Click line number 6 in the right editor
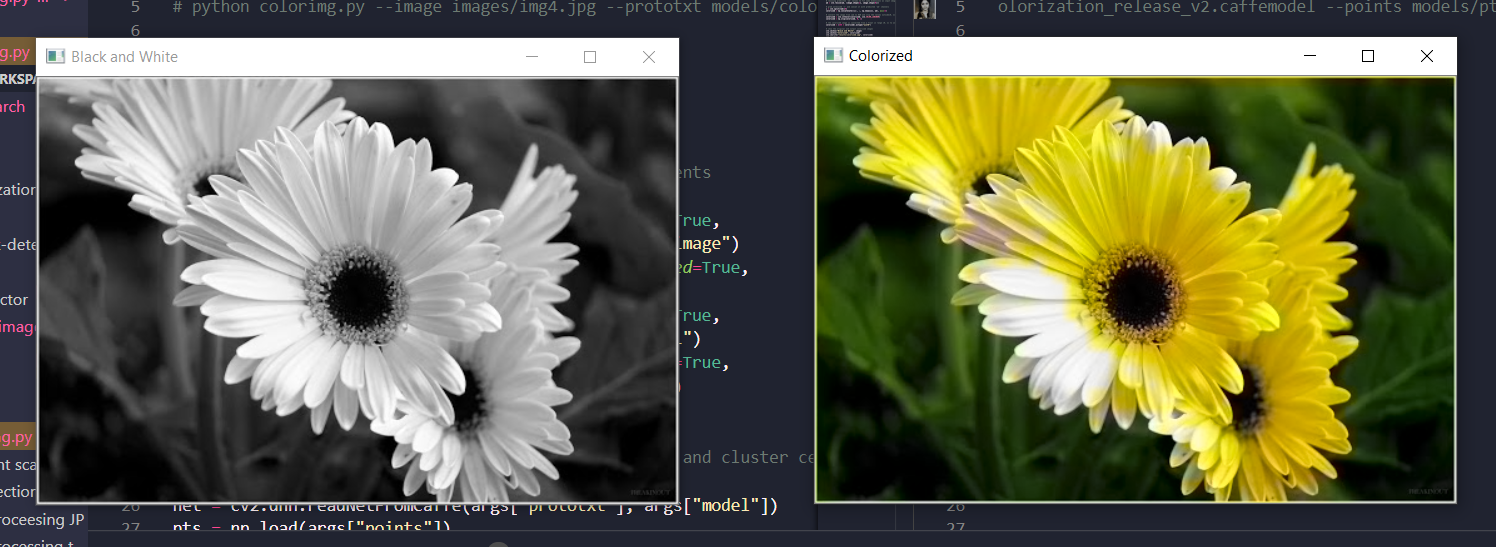 point(960,31)
